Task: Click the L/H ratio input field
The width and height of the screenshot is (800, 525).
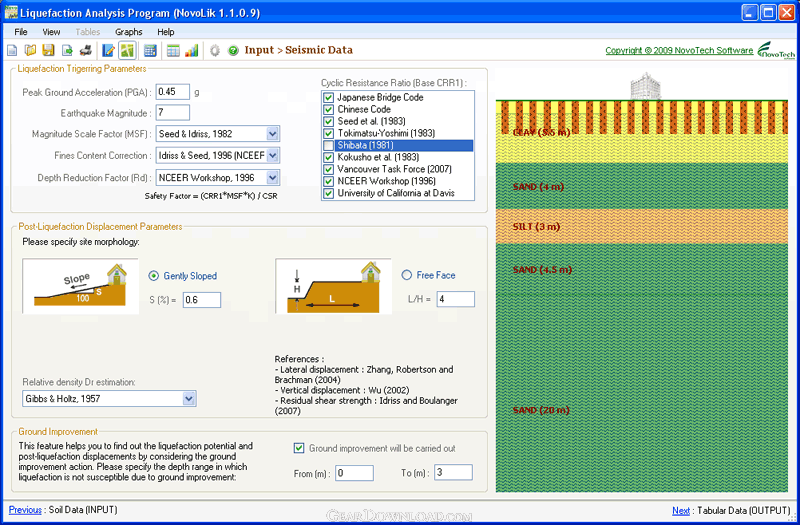Action: pos(456,299)
